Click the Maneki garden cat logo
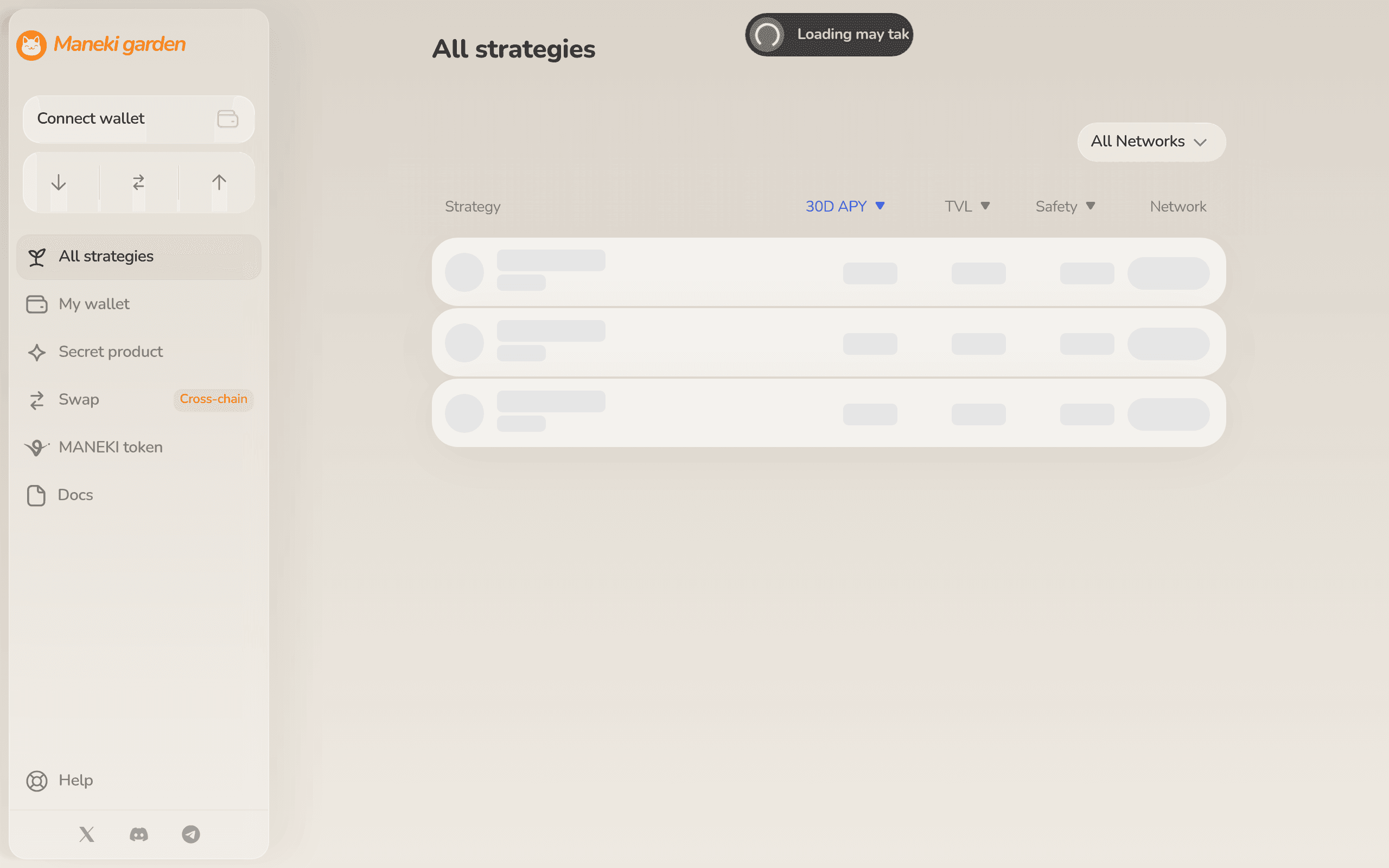The height and width of the screenshot is (868, 1389). tap(31, 45)
